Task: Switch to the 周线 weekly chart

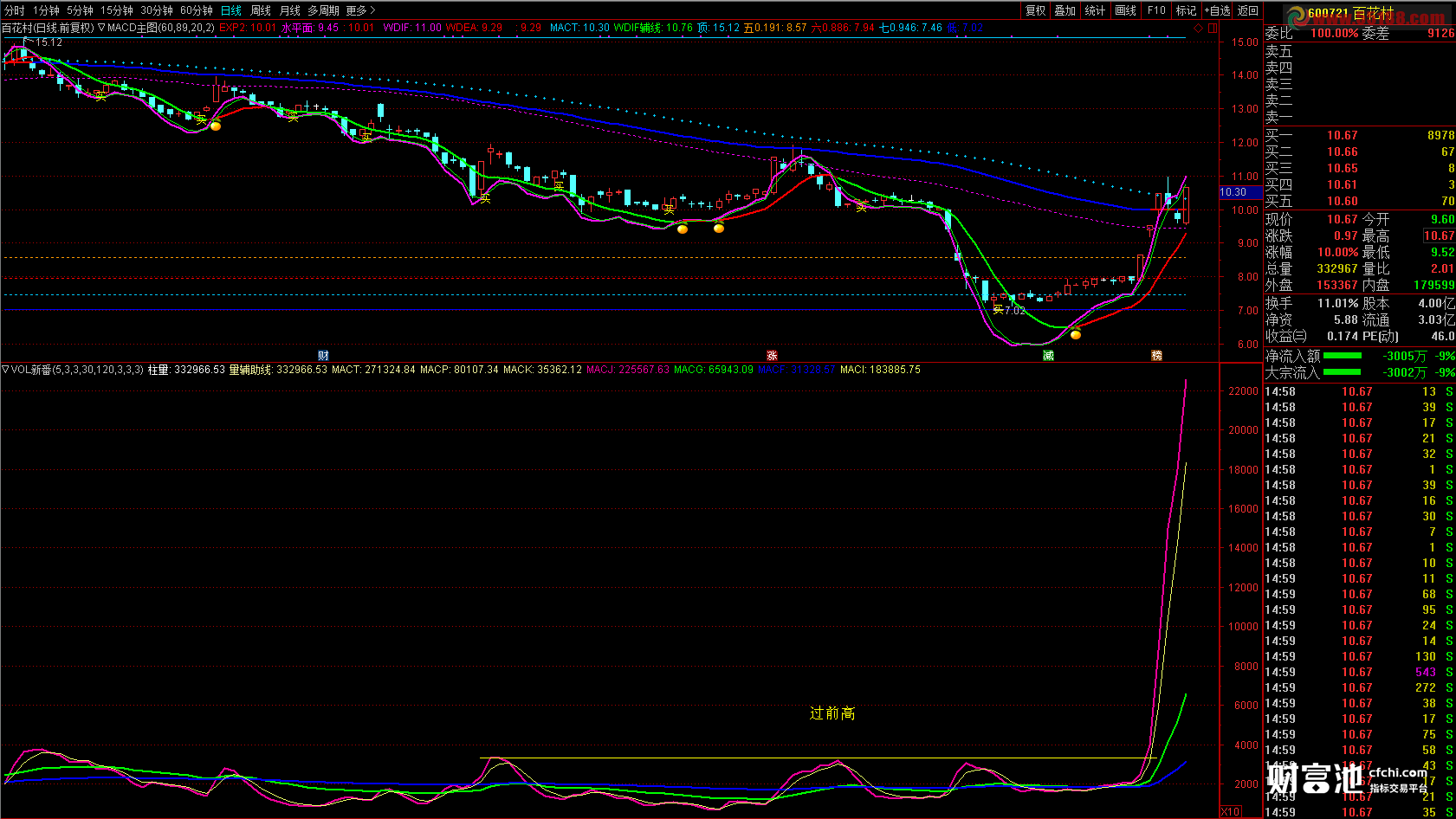Action: pos(261,10)
